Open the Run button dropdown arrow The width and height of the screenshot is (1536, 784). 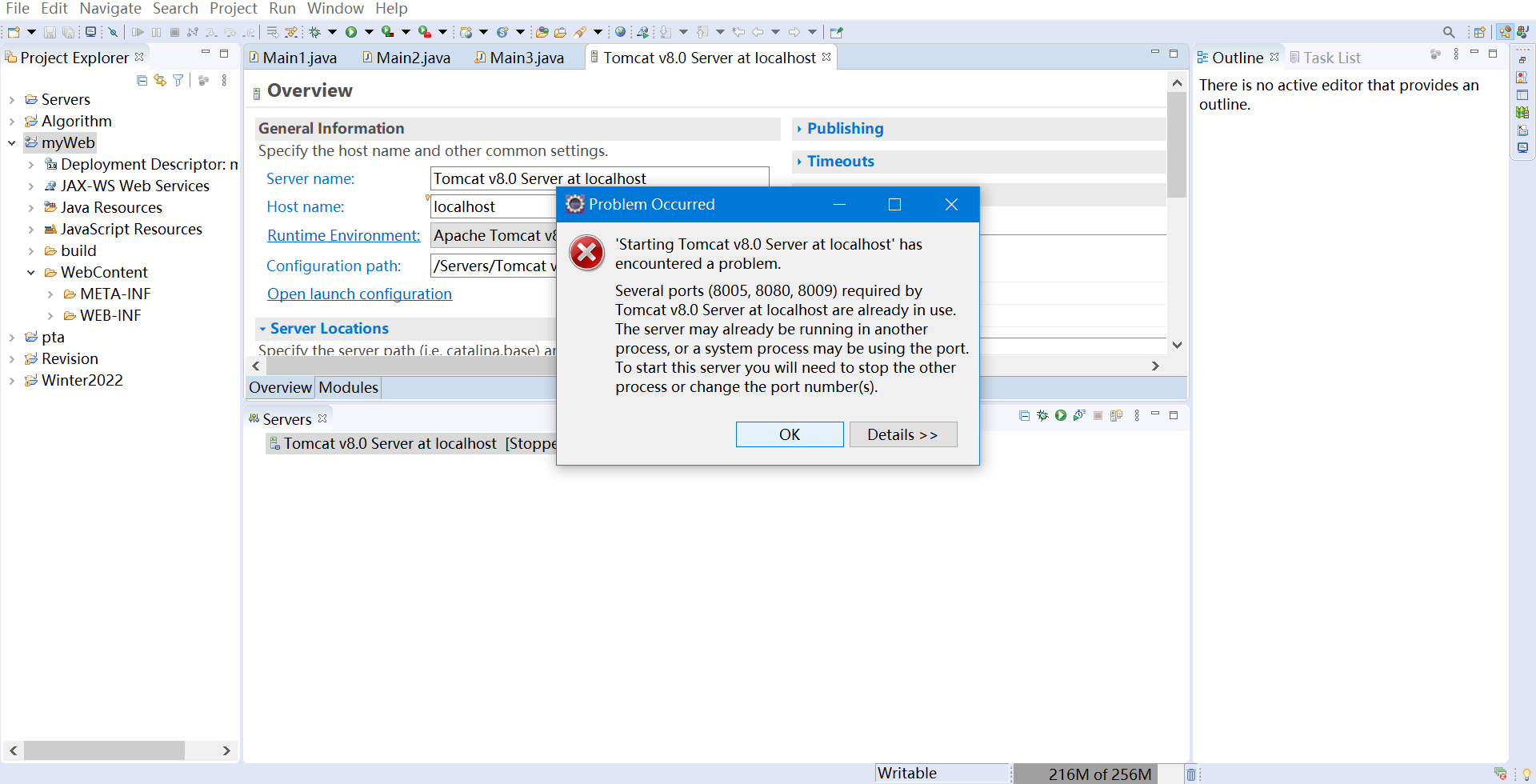click(x=369, y=32)
